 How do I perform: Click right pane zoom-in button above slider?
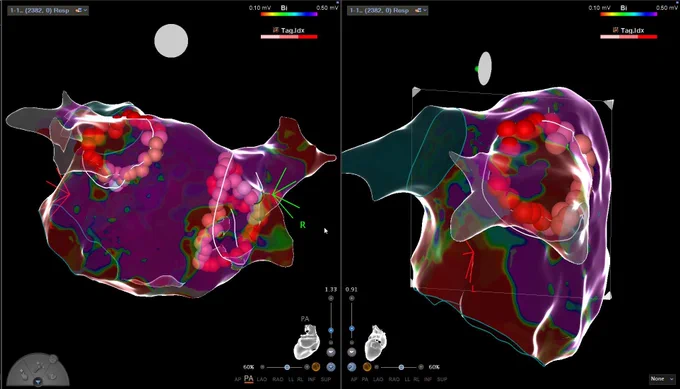pos(352,298)
